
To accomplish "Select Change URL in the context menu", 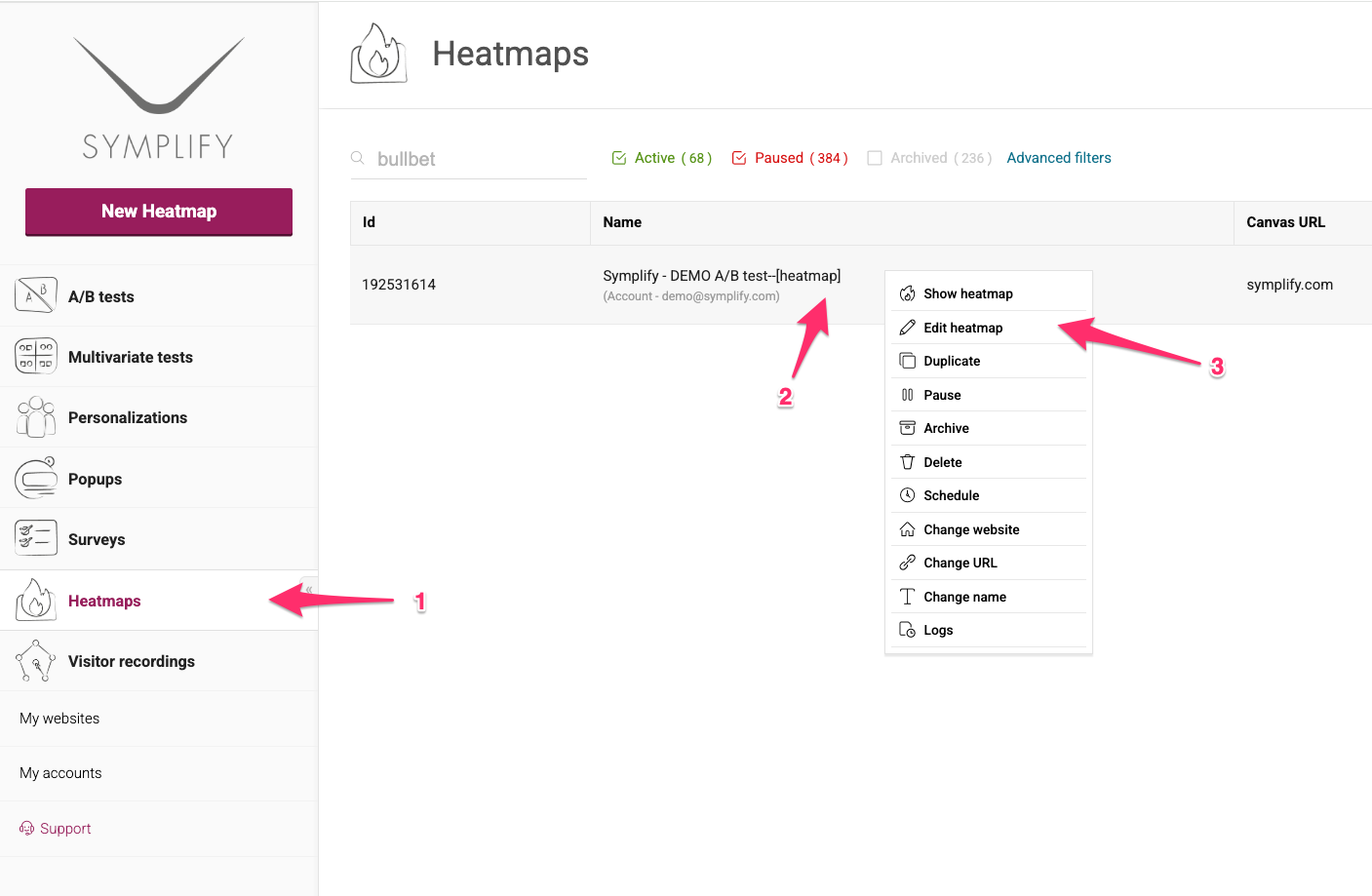I will pyautogui.click(x=960, y=563).
